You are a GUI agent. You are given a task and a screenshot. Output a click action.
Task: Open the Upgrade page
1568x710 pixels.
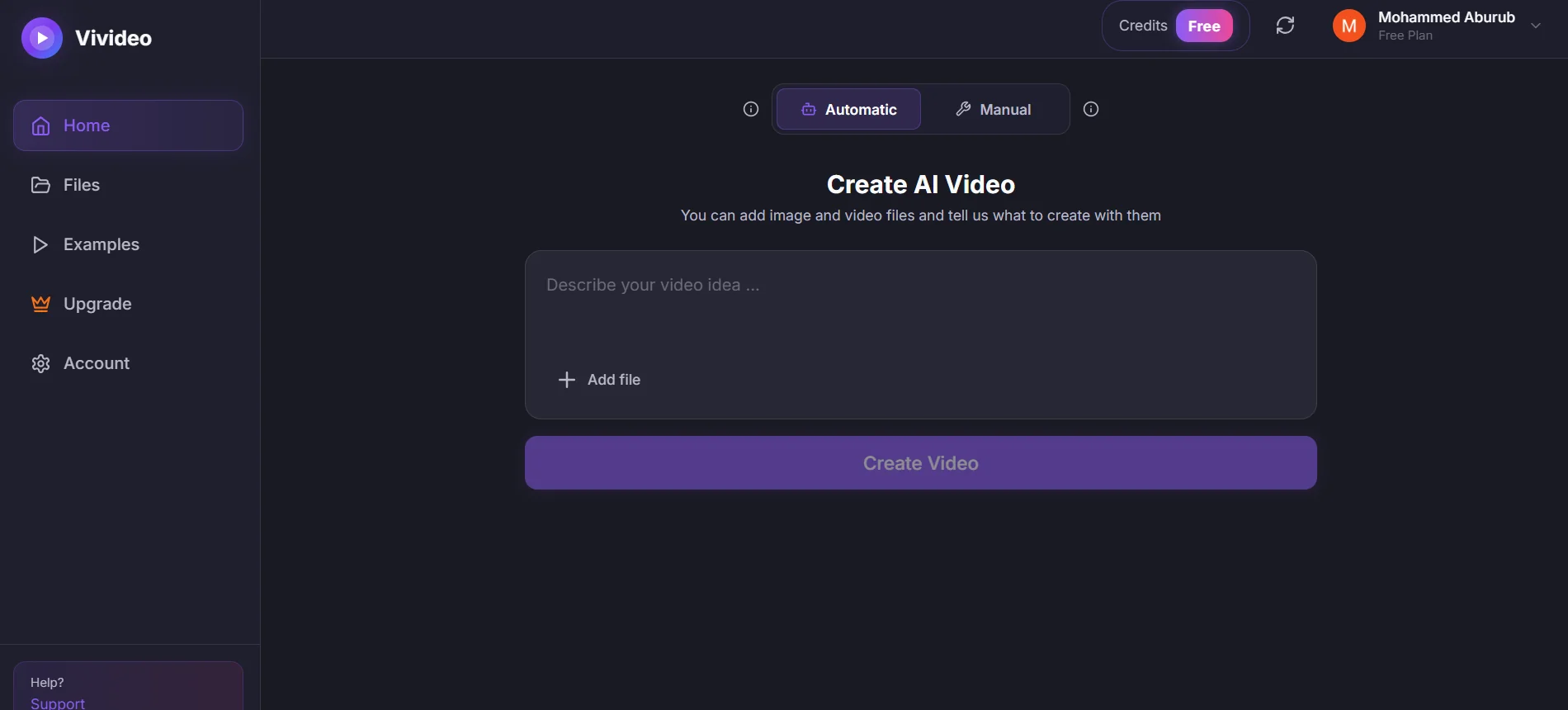[128, 304]
